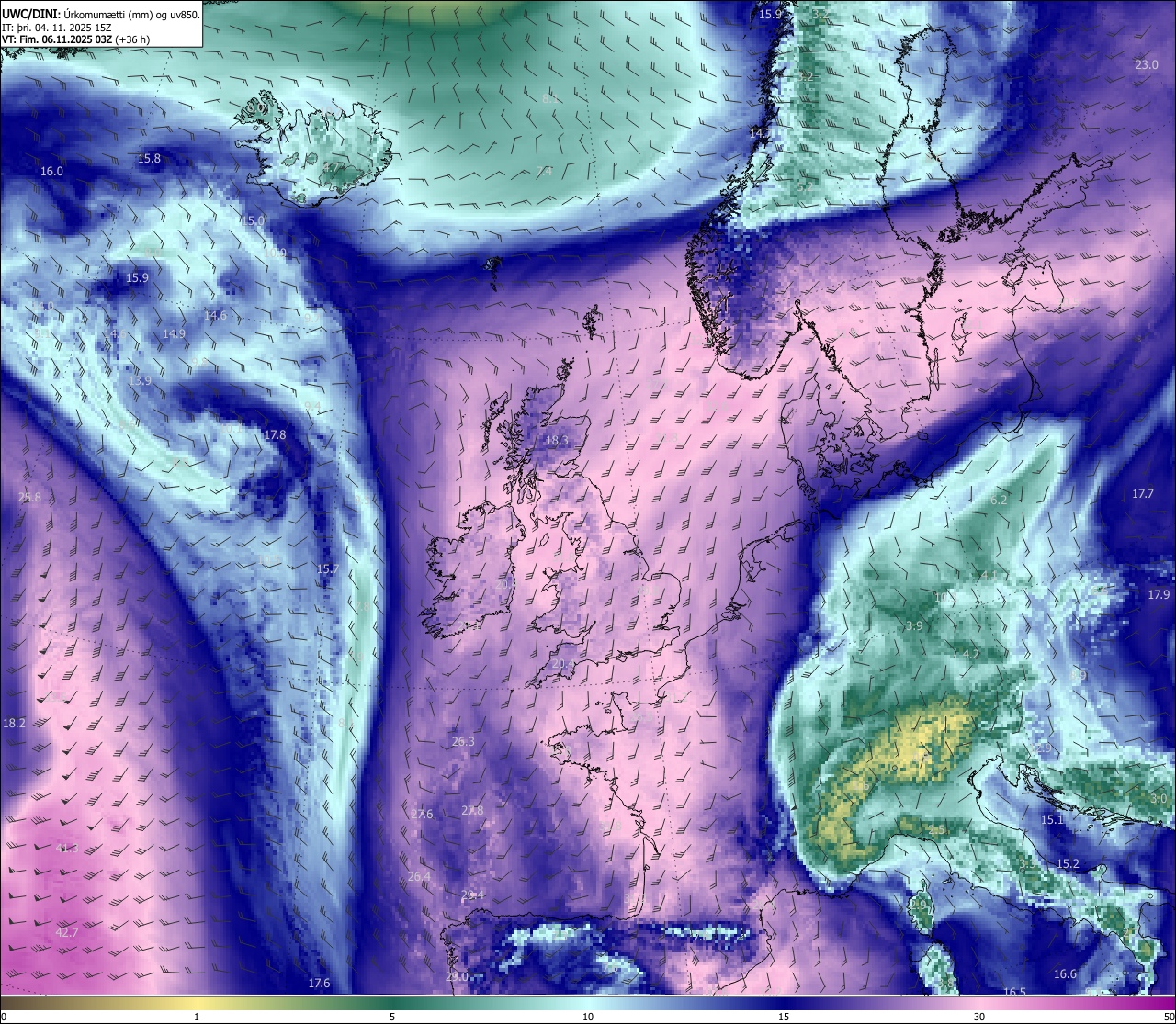Screen dimensions: 1176x1024
Task: Click the 18.3 value over Scotland
Action: tap(557, 441)
